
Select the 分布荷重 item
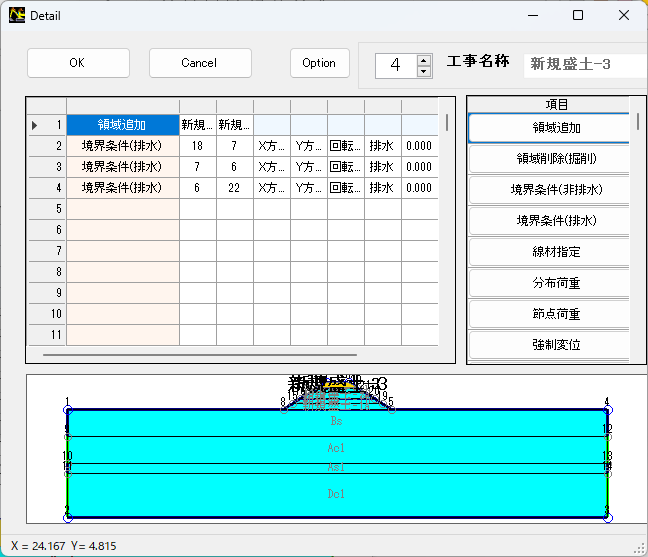(549, 283)
